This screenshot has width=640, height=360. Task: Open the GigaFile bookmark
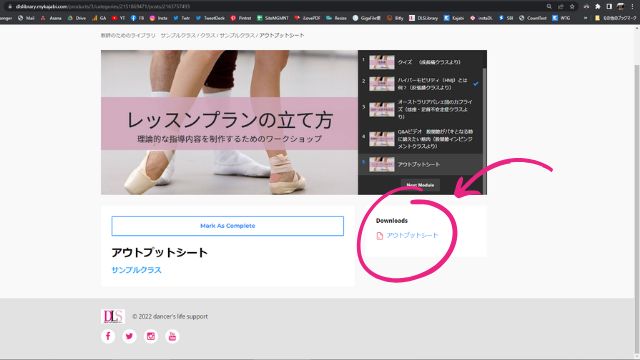tap(367, 18)
